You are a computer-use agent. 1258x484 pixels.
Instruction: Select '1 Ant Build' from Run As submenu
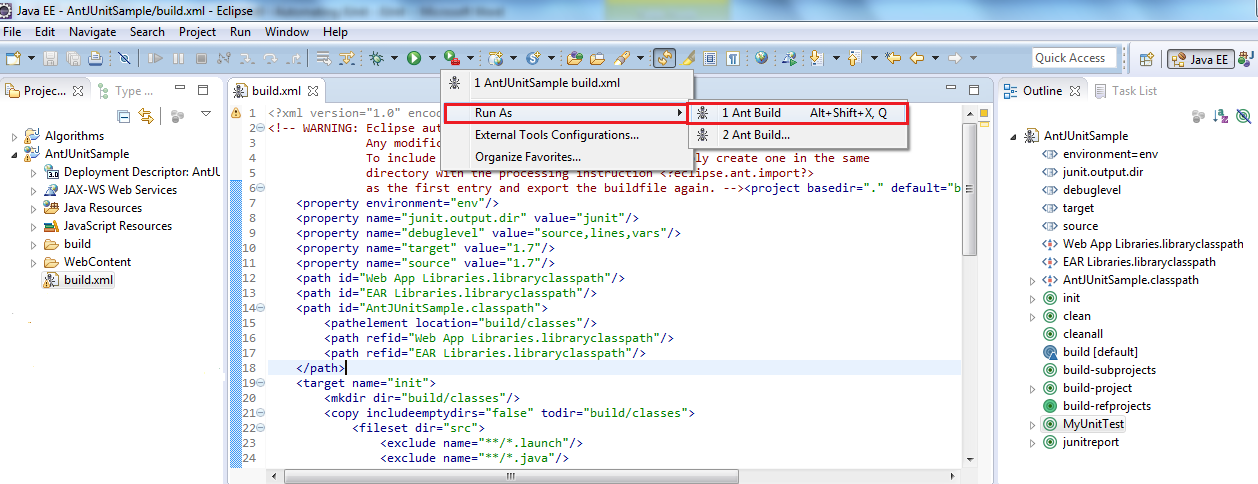pos(751,113)
